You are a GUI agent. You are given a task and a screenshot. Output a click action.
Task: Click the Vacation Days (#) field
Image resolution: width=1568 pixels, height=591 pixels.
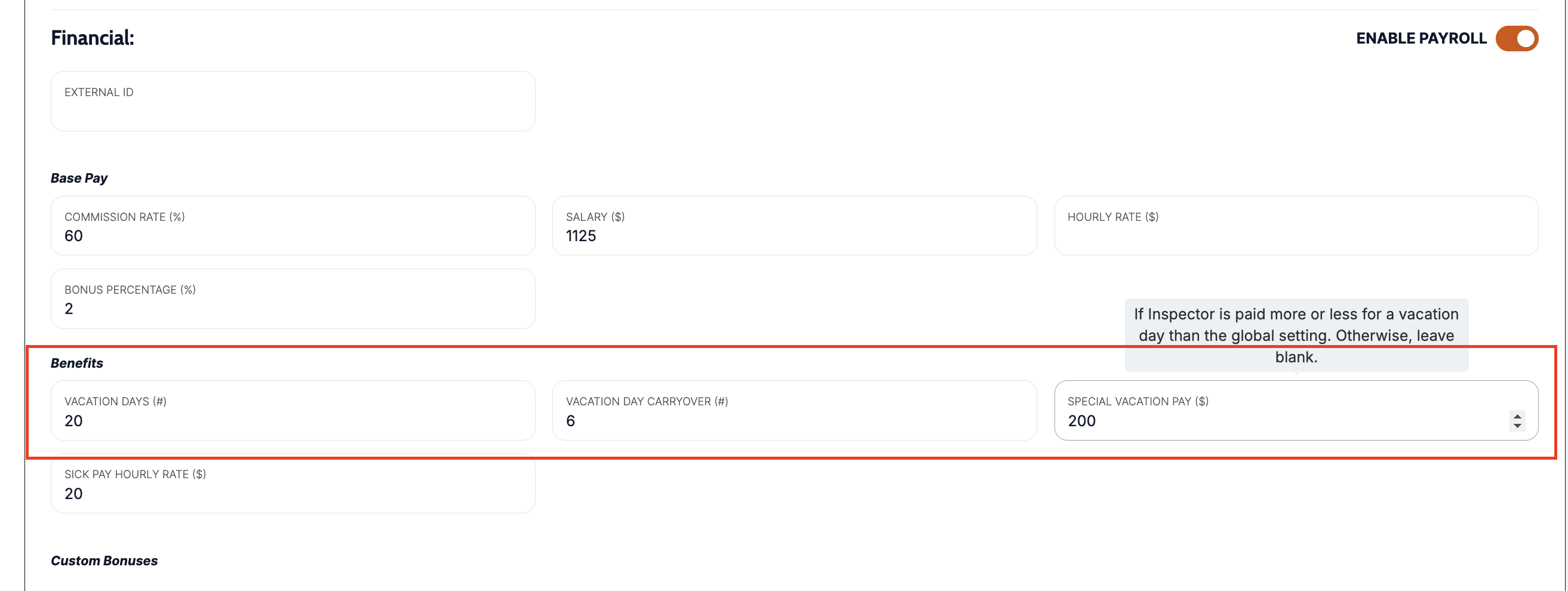tap(293, 420)
